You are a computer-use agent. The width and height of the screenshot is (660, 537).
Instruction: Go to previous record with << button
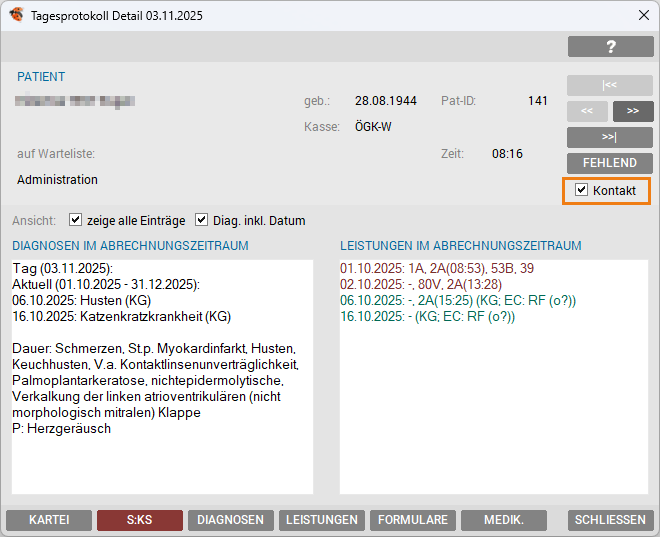click(x=587, y=111)
